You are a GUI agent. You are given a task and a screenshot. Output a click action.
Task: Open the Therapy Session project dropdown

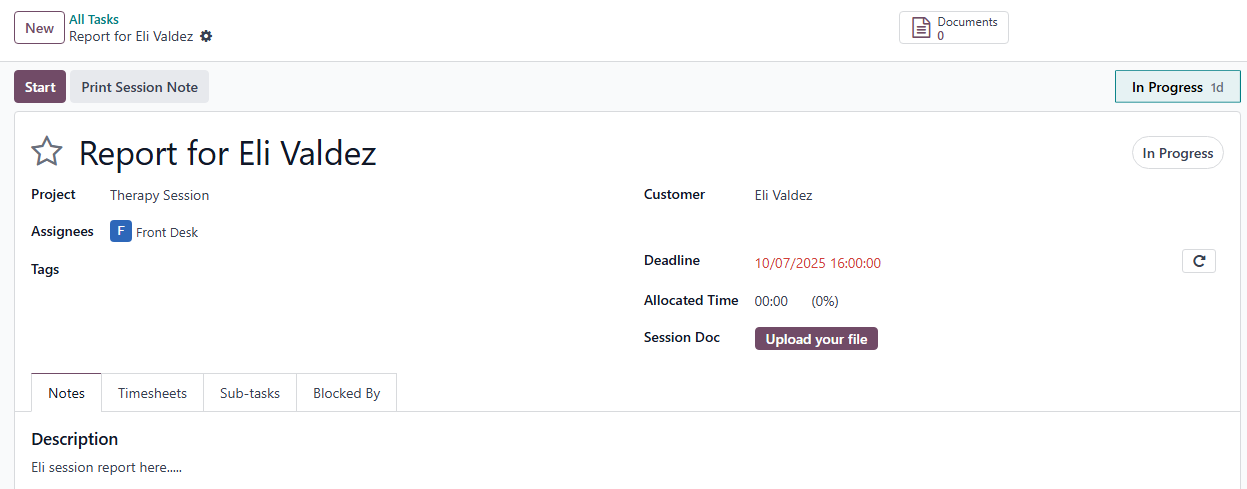point(160,195)
